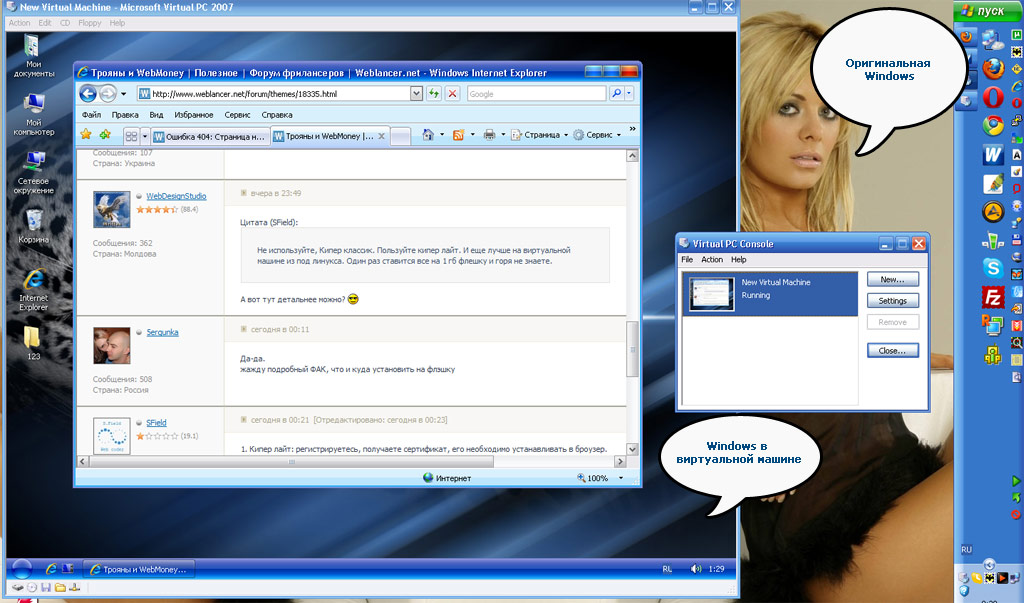Open the tab list dropdown arrow

click(145, 136)
